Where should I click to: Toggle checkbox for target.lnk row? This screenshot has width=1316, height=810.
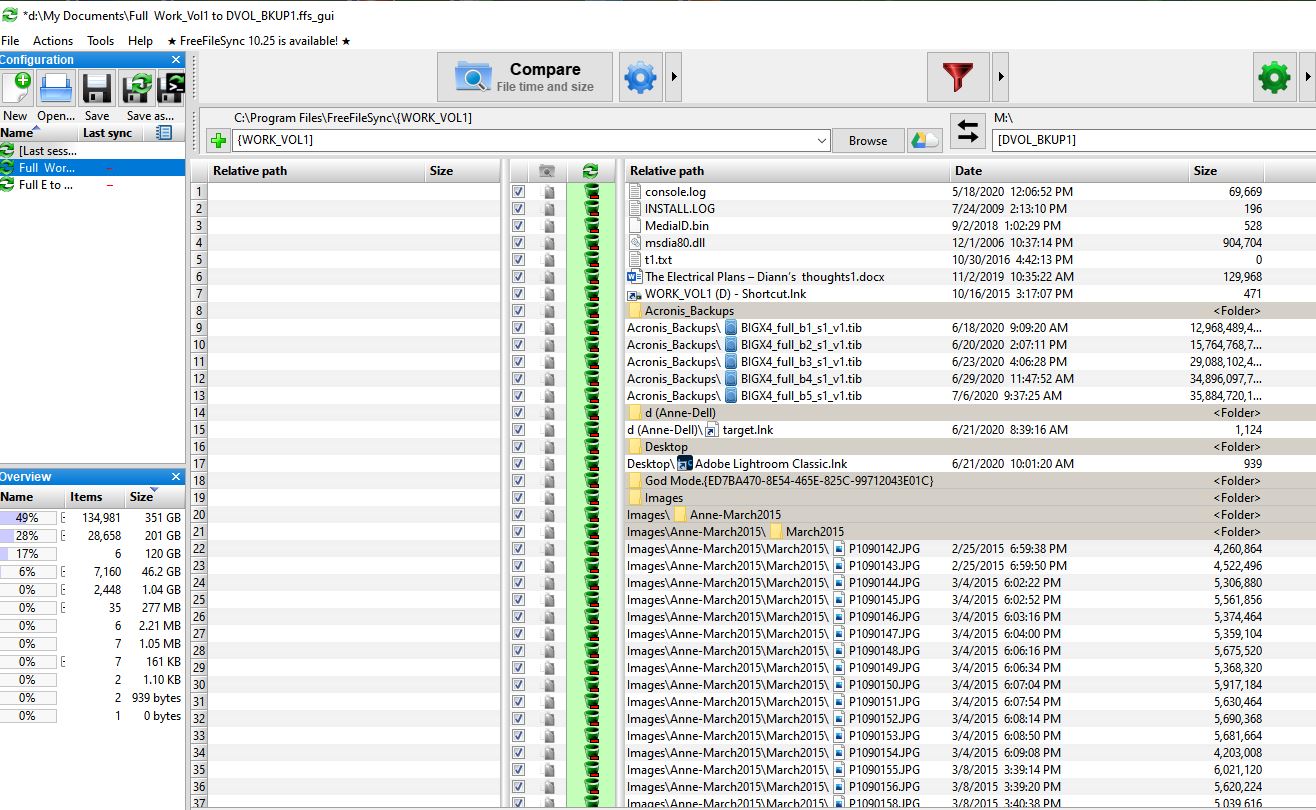pyautogui.click(x=518, y=430)
